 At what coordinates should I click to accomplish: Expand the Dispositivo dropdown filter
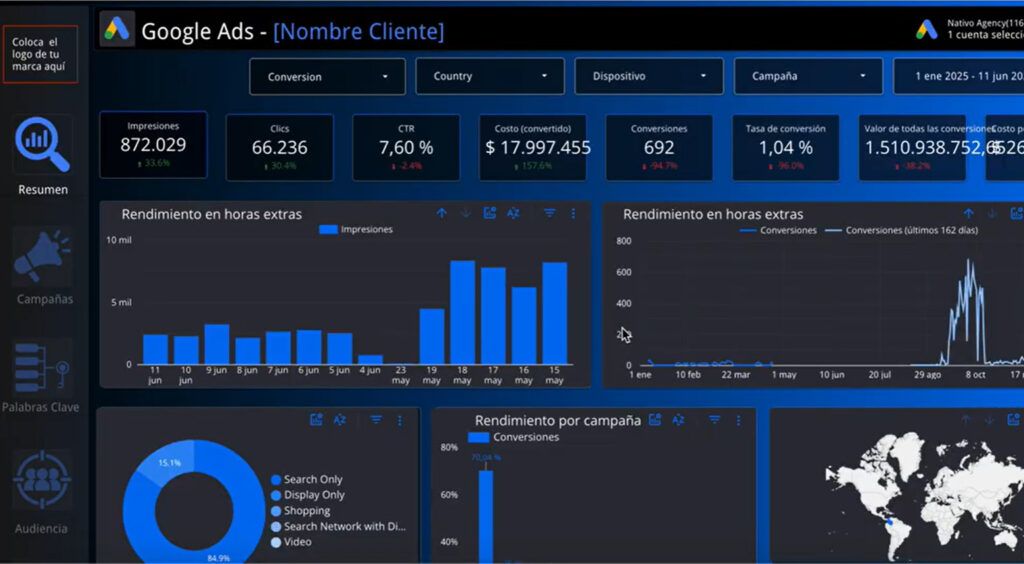pyautogui.click(x=649, y=76)
